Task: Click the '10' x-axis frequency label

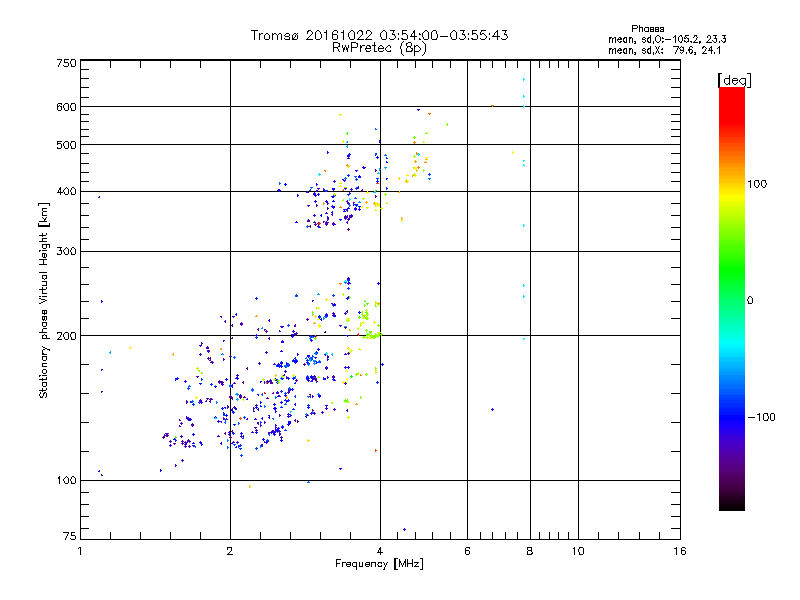Action: [x=578, y=551]
